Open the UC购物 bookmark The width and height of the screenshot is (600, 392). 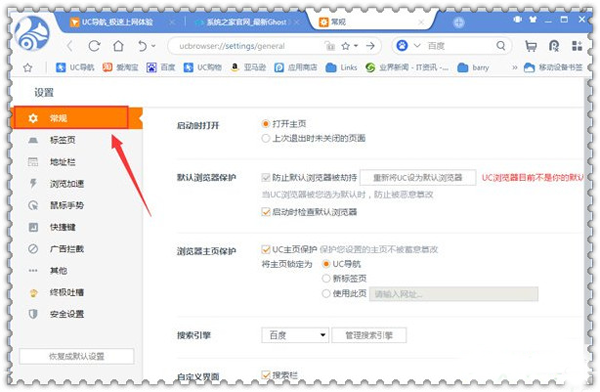point(202,67)
